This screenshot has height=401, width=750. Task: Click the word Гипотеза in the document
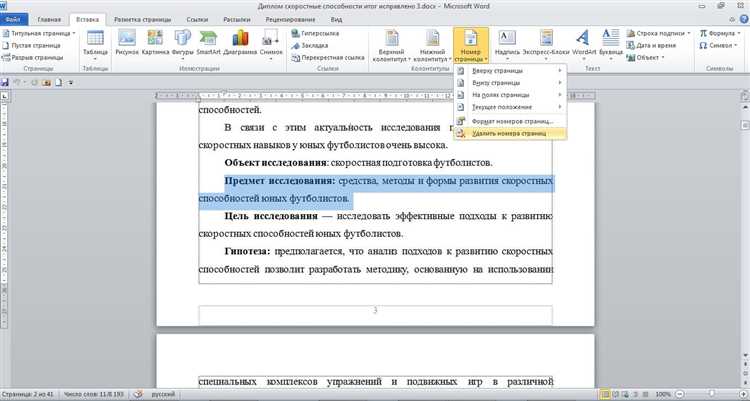(247, 251)
